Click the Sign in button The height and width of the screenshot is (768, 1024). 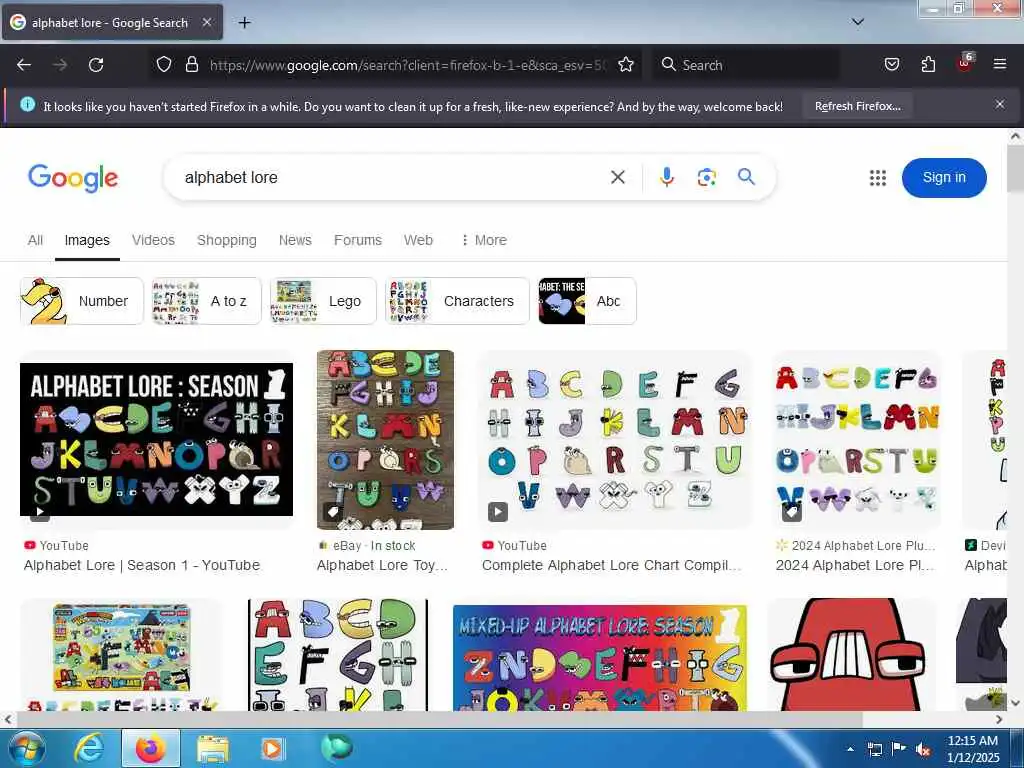944,178
